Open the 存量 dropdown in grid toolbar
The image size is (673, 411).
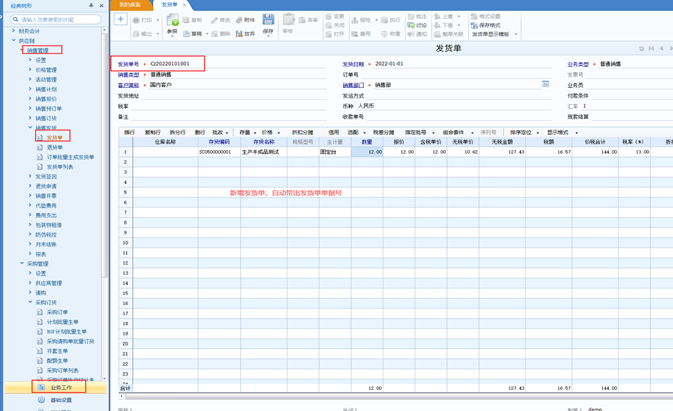coord(255,133)
